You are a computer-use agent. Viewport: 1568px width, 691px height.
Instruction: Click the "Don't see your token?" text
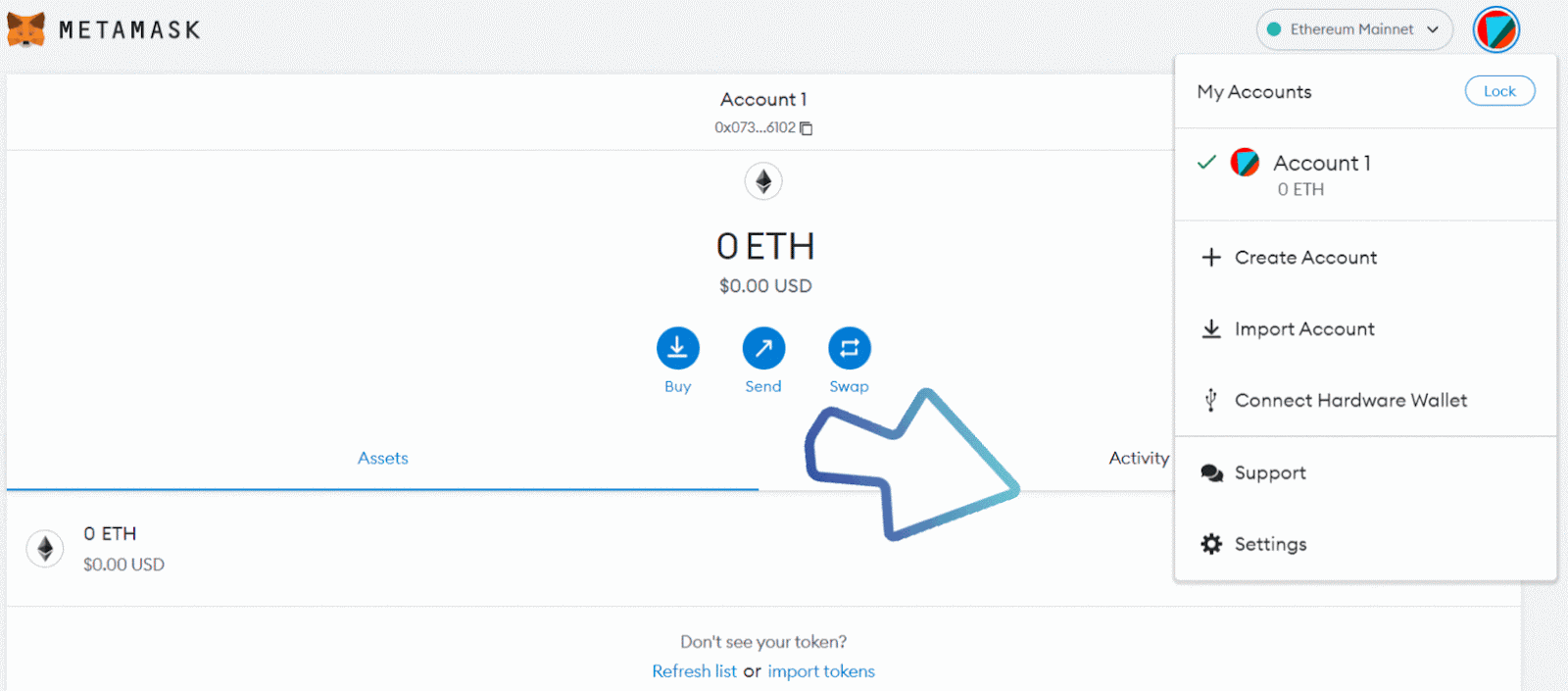pos(763,642)
